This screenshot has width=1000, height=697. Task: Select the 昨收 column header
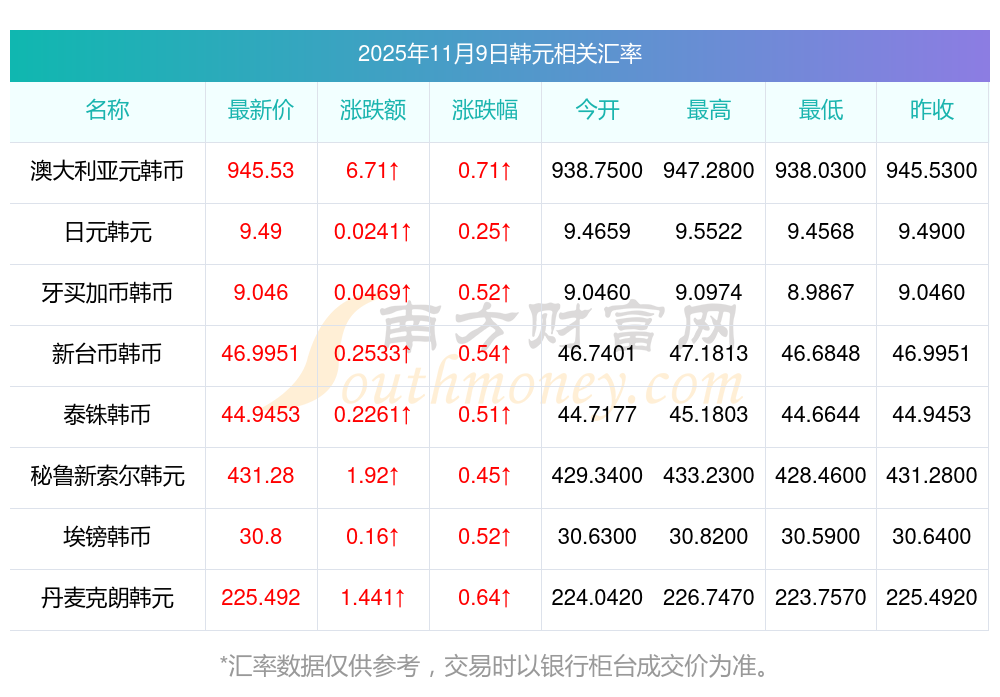pos(932,110)
